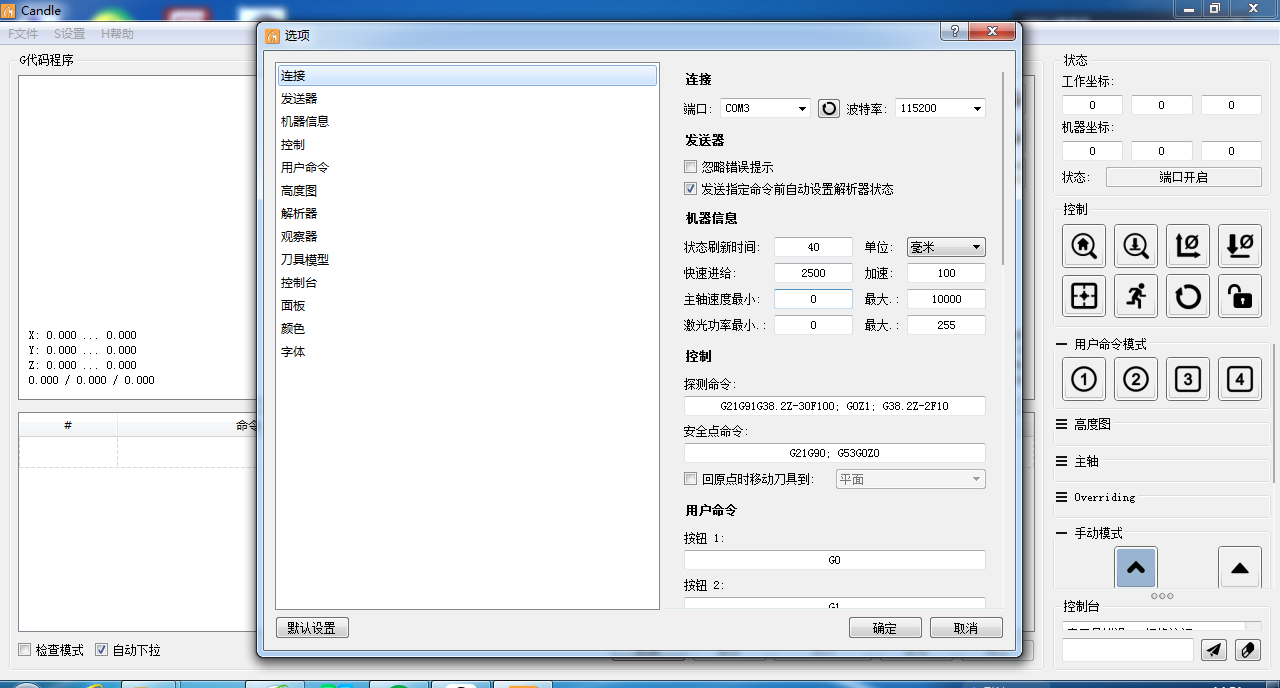
Task: Select 颜色 in options list
Action: [467, 328]
